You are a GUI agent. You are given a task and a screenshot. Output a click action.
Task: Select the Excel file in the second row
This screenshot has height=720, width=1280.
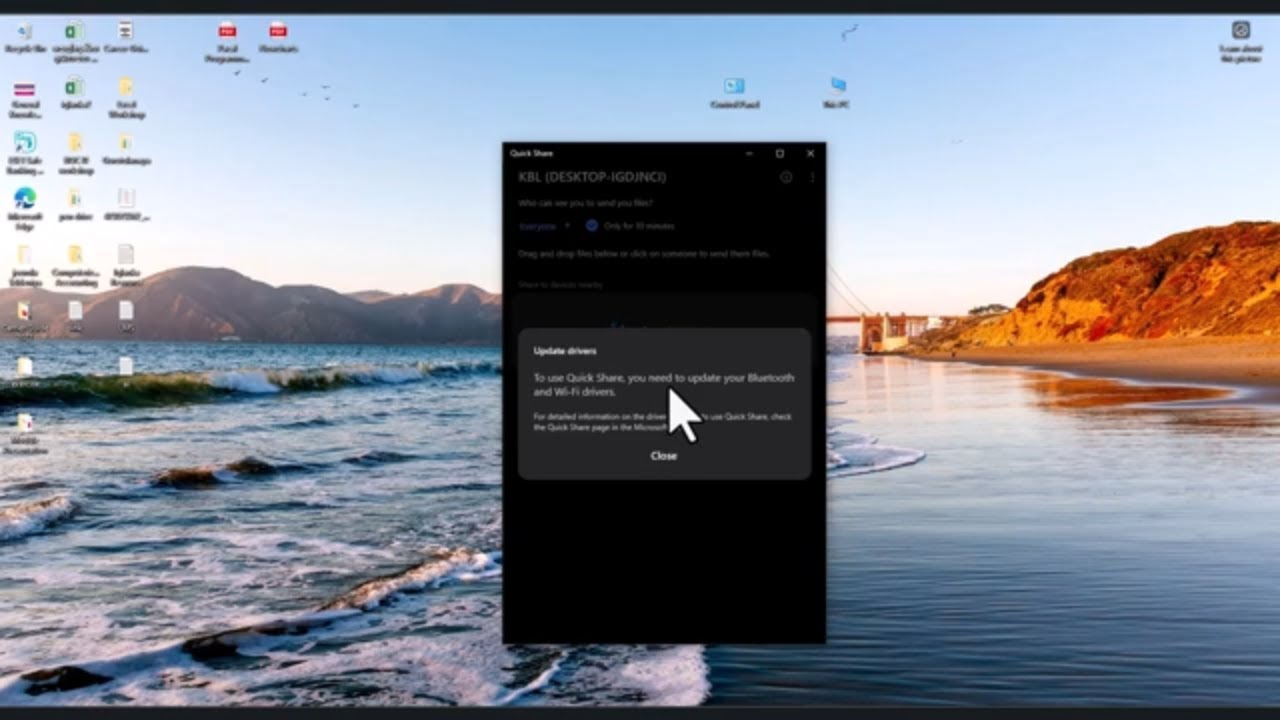[75, 93]
